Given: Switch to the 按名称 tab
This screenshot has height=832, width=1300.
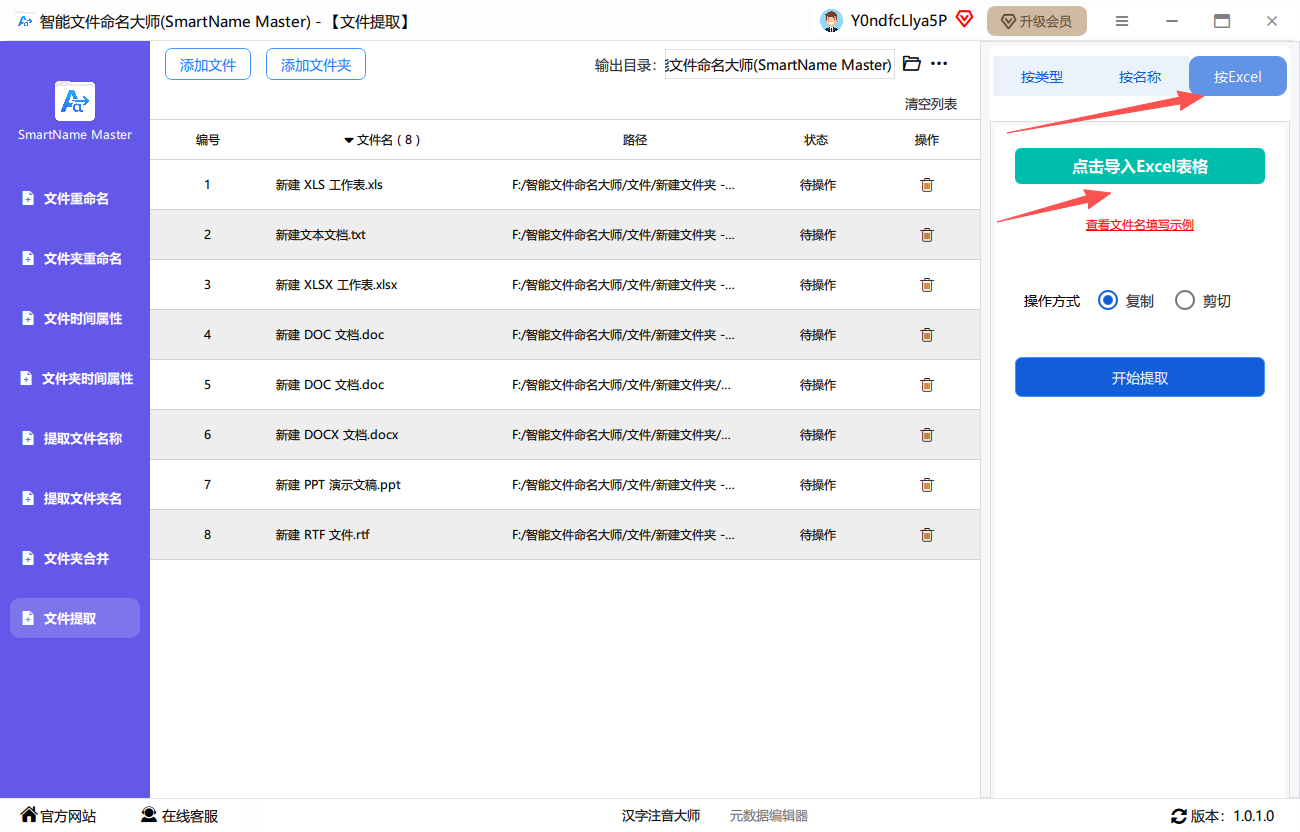Looking at the screenshot, I should [1139, 77].
